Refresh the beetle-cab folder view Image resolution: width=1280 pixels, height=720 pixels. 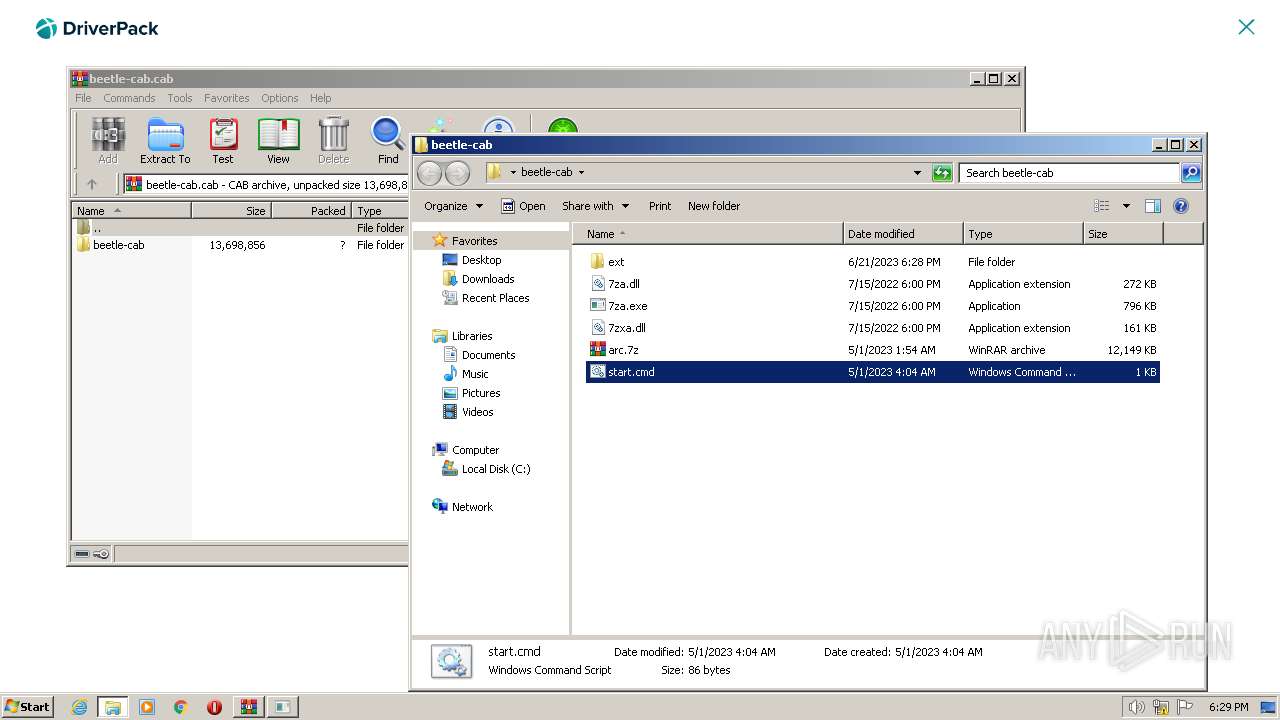[941, 173]
